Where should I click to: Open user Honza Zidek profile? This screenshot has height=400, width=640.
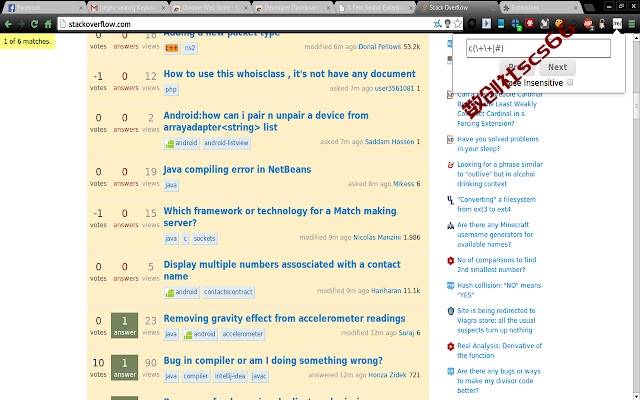[387, 375]
